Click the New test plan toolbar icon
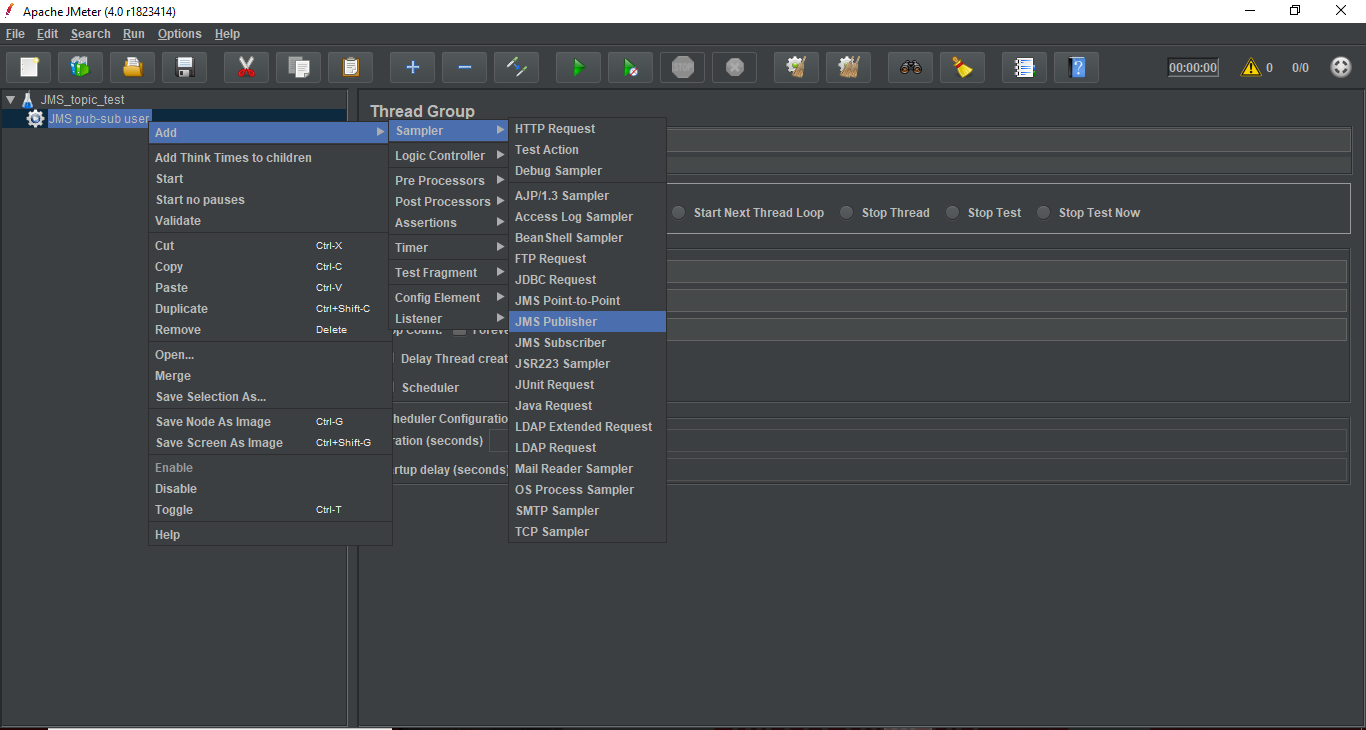The height and width of the screenshot is (730, 1366). coord(29,68)
